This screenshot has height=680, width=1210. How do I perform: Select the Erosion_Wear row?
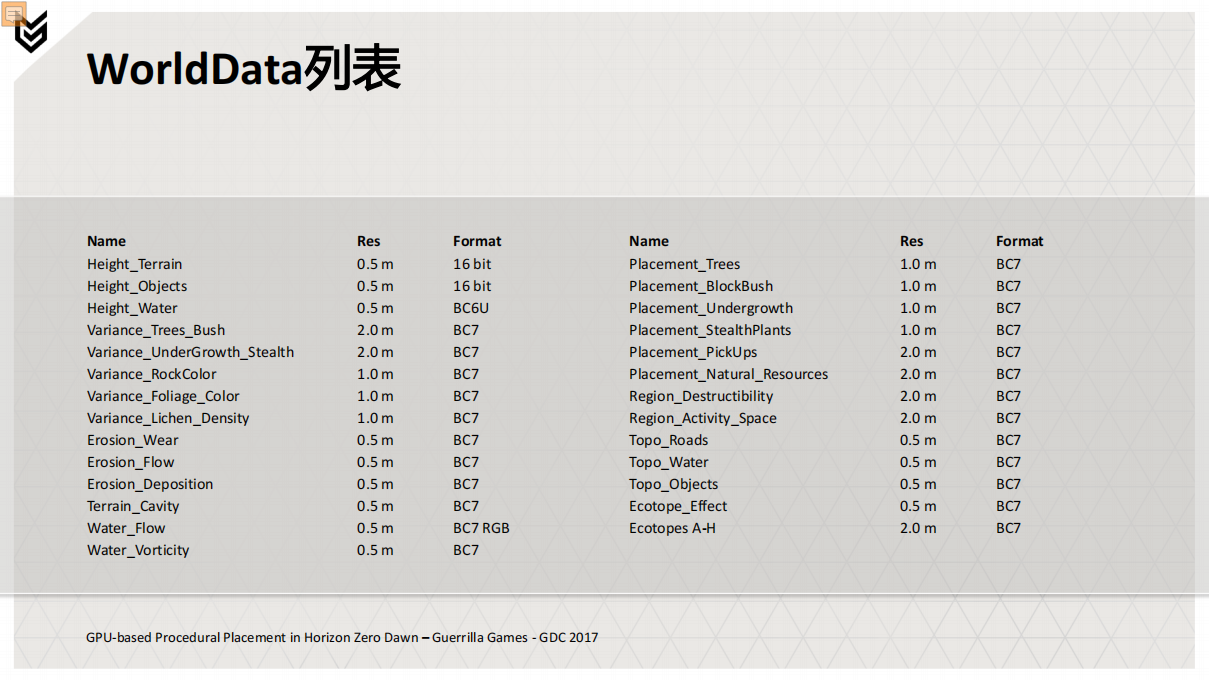[132, 440]
